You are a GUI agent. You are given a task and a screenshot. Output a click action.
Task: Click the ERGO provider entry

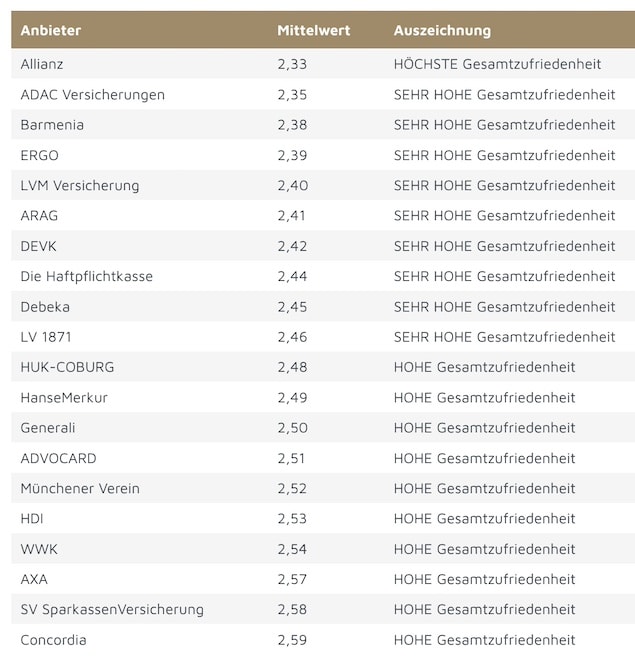point(40,155)
